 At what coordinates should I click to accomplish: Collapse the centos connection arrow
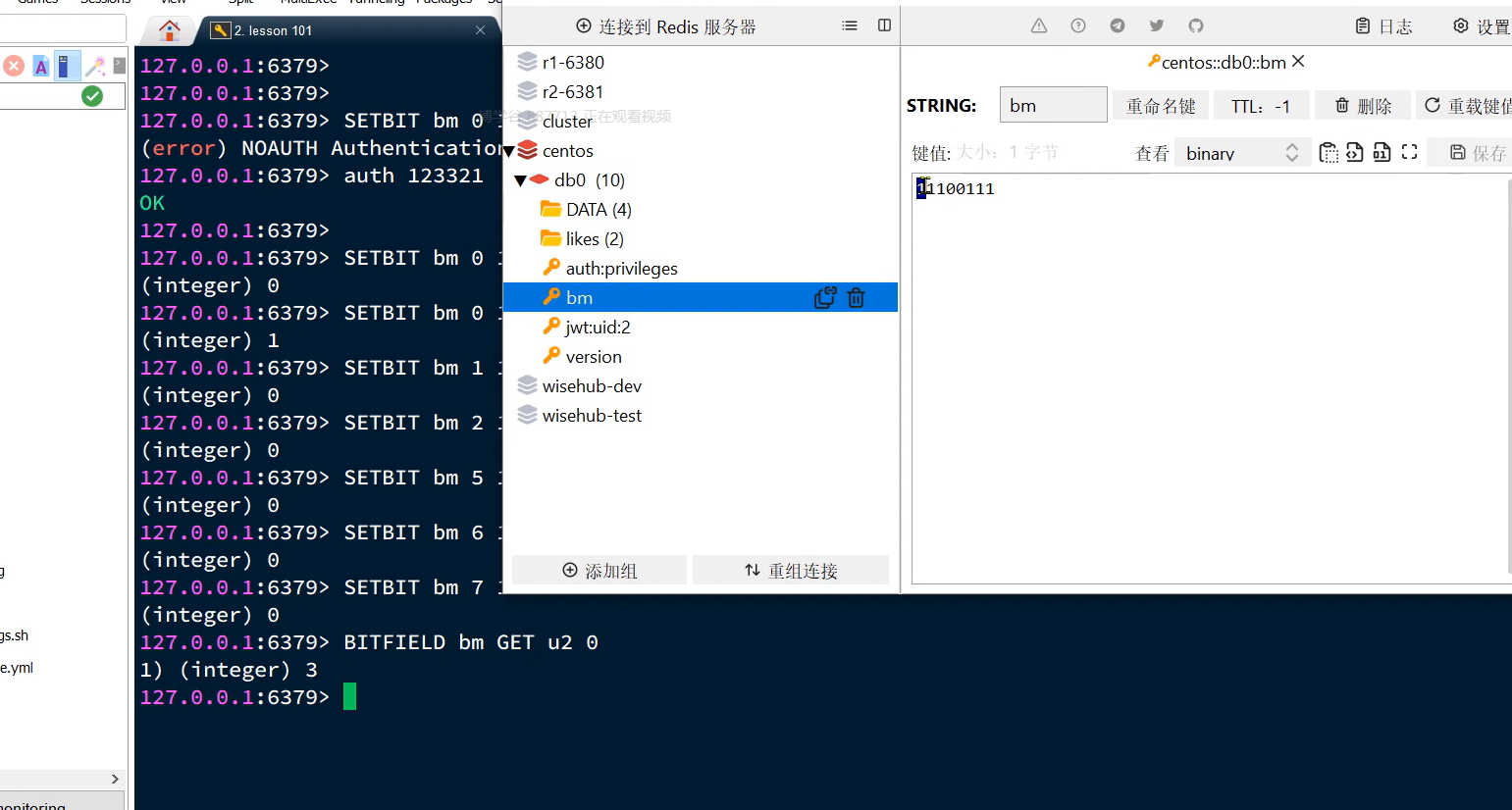[x=508, y=151]
